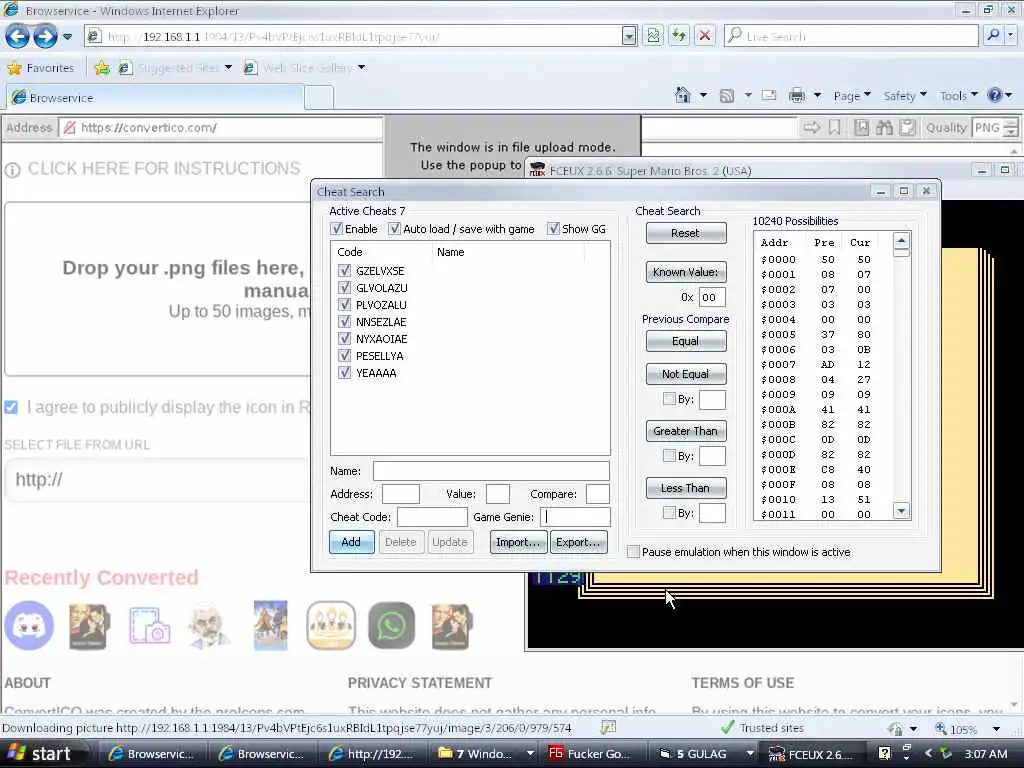Click the IE Forward navigation arrow

(x=45, y=36)
